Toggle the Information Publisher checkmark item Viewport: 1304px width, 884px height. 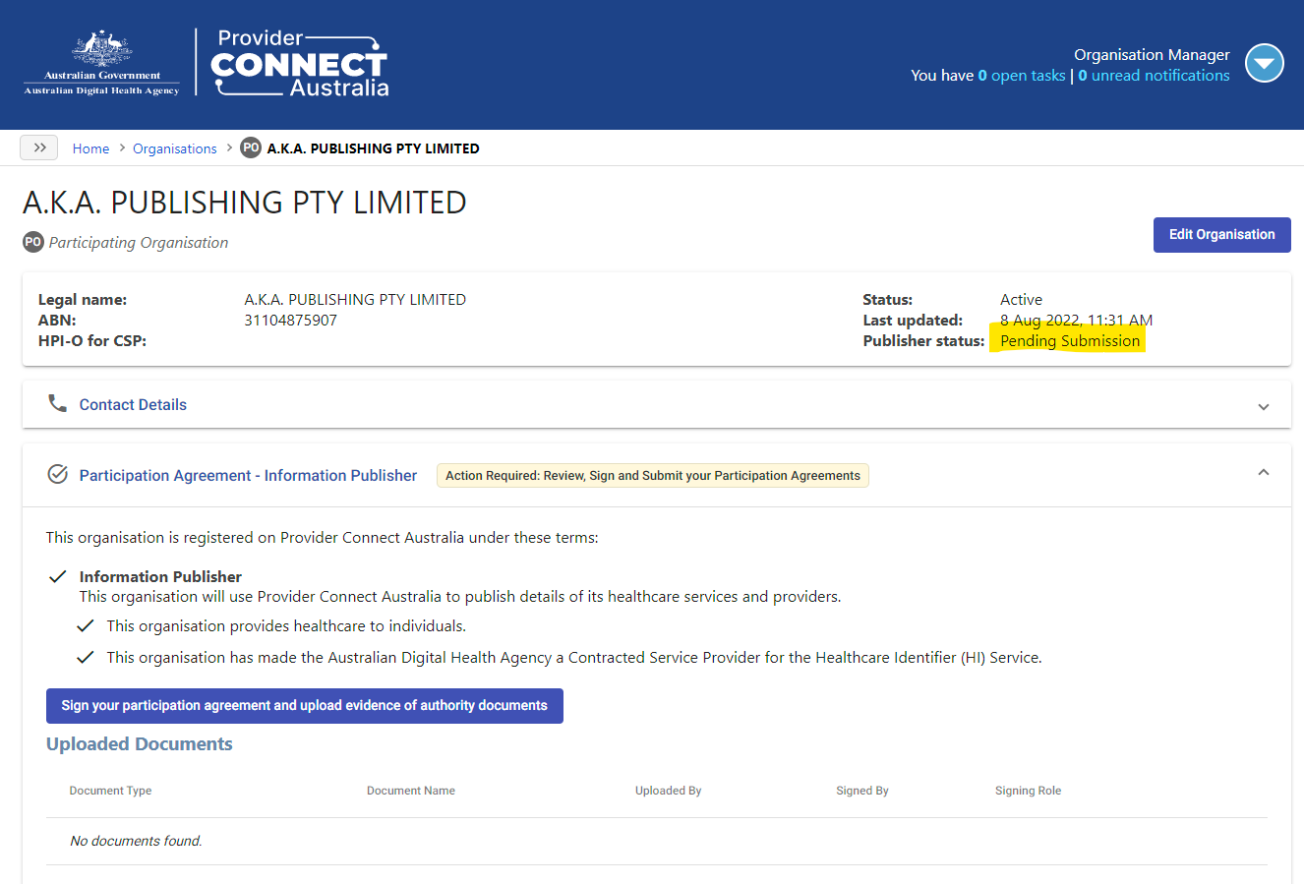[x=57, y=577]
